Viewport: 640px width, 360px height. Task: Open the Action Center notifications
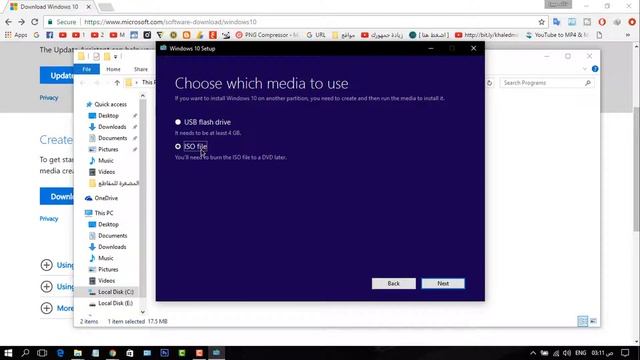625,353
